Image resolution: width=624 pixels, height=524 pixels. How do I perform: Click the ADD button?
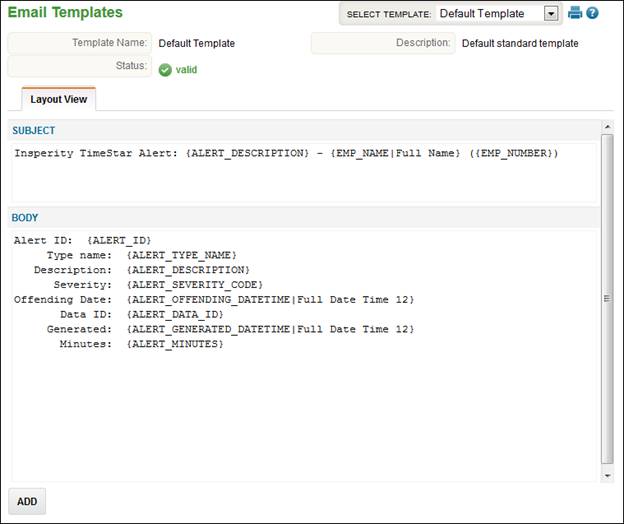[x=27, y=501]
